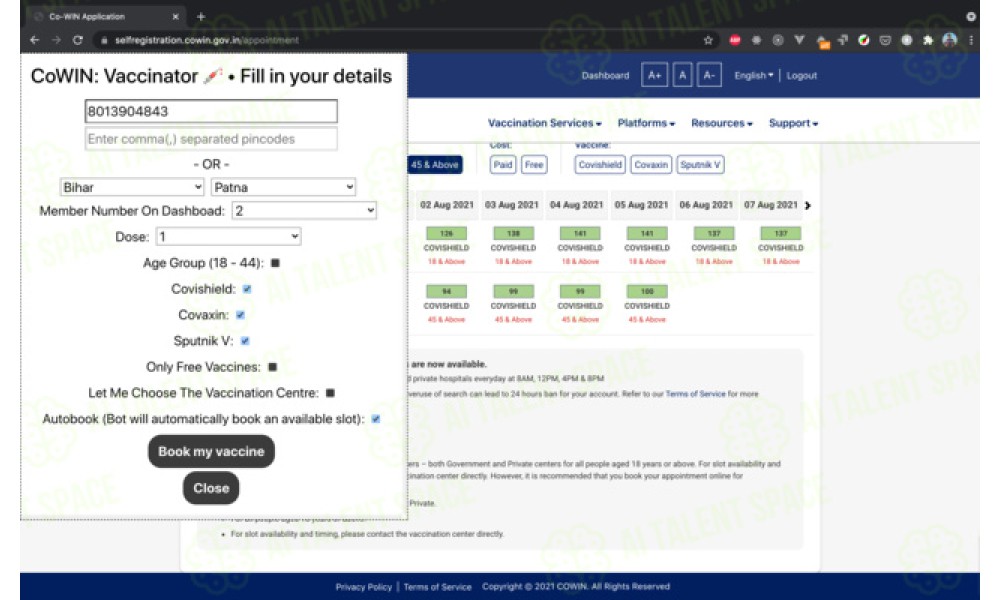Toggle the Paid cost filter
Viewport: 1000px width, 600px height.
[503, 165]
